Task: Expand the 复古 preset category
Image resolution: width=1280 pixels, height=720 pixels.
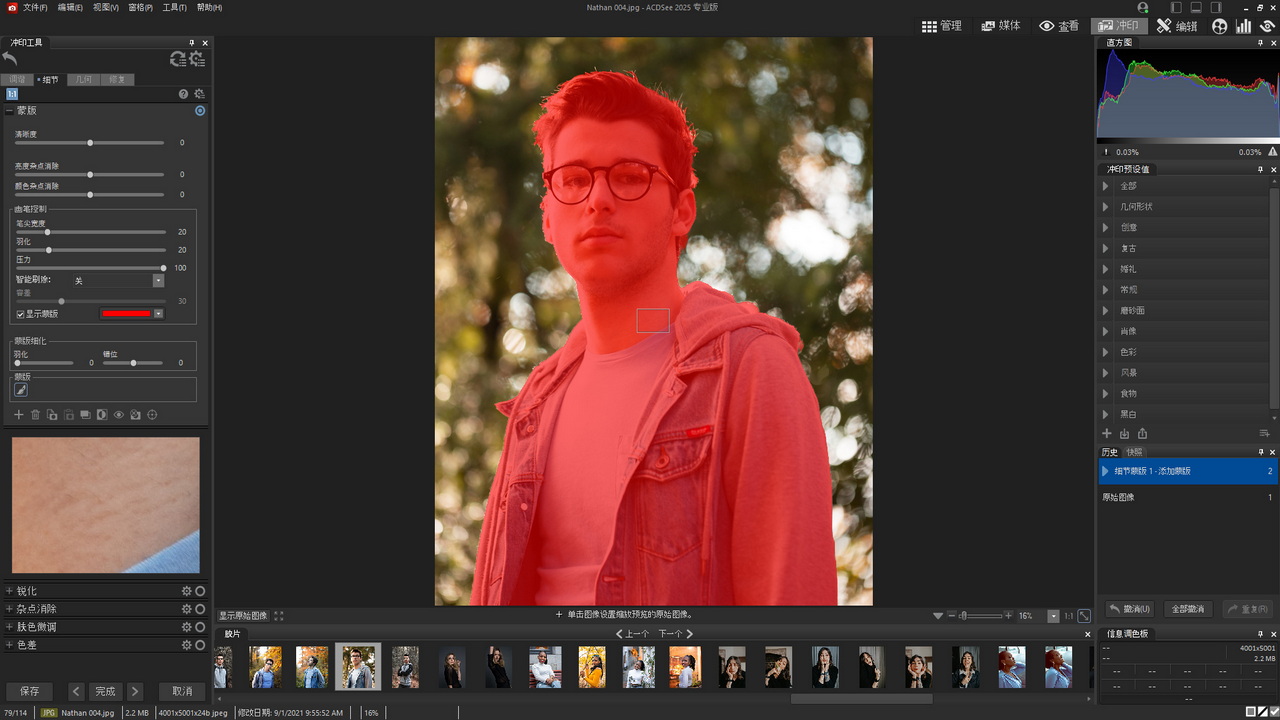Action: click(x=1105, y=248)
